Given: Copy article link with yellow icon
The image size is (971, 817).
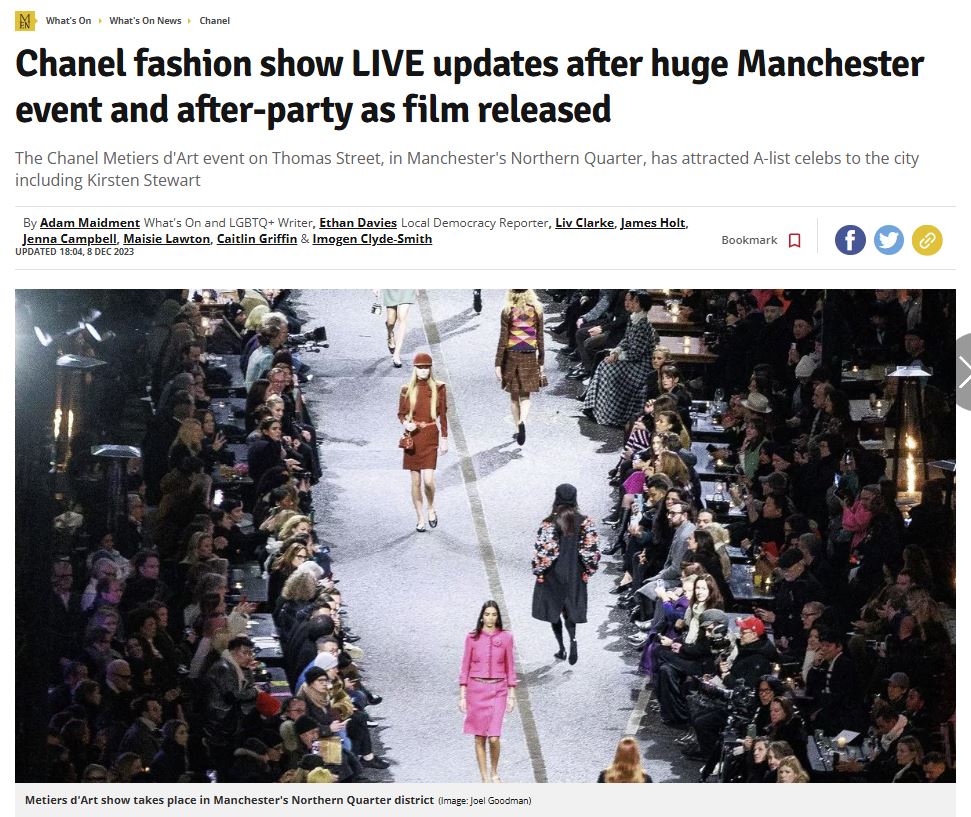Looking at the screenshot, I should coord(927,240).
